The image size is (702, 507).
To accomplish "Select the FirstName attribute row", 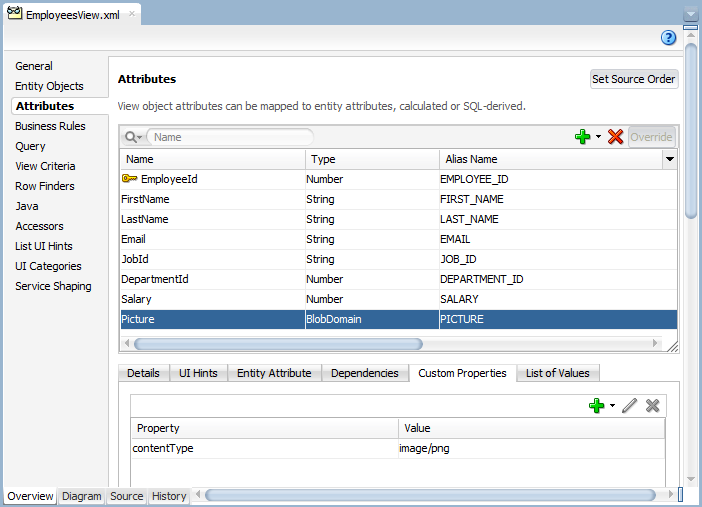I will tap(398, 199).
